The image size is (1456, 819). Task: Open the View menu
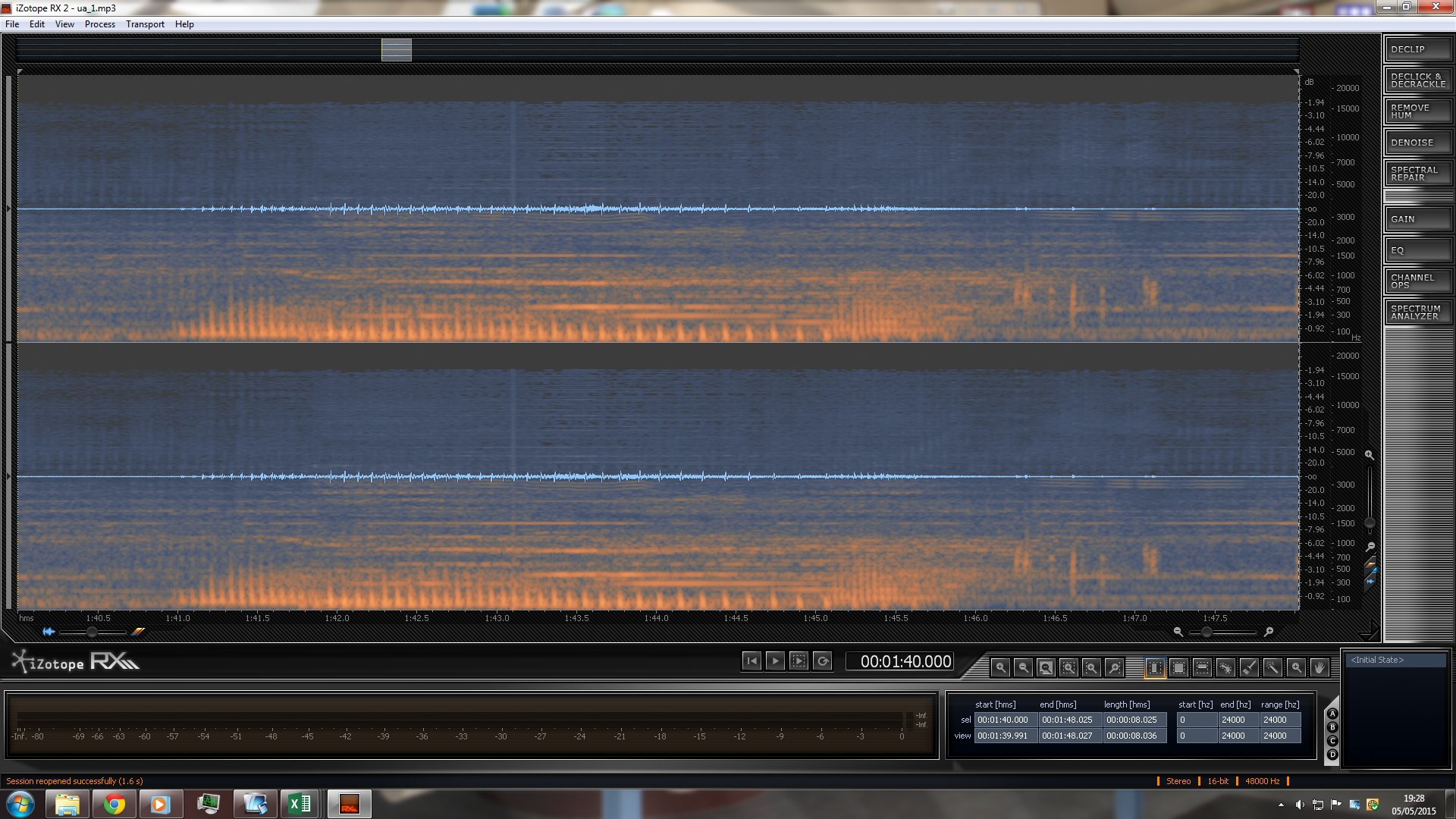pyautogui.click(x=64, y=24)
